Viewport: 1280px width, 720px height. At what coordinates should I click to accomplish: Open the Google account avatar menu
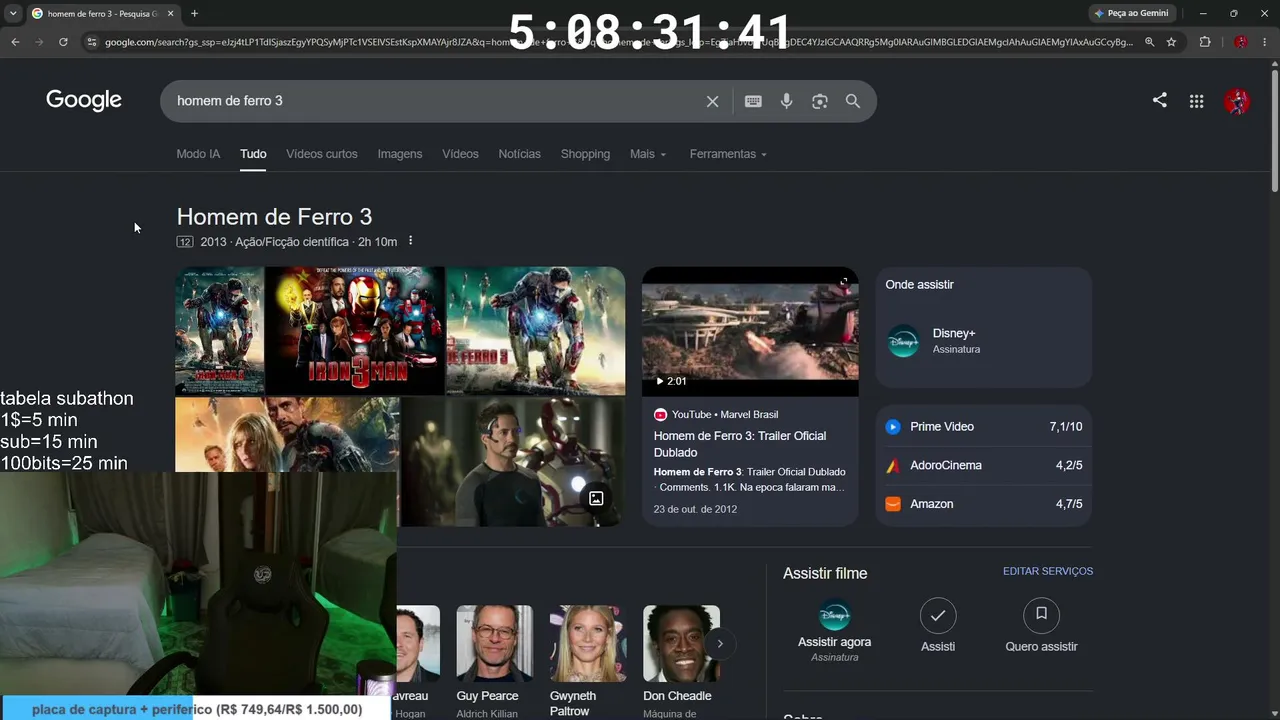(x=1237, y=101)
